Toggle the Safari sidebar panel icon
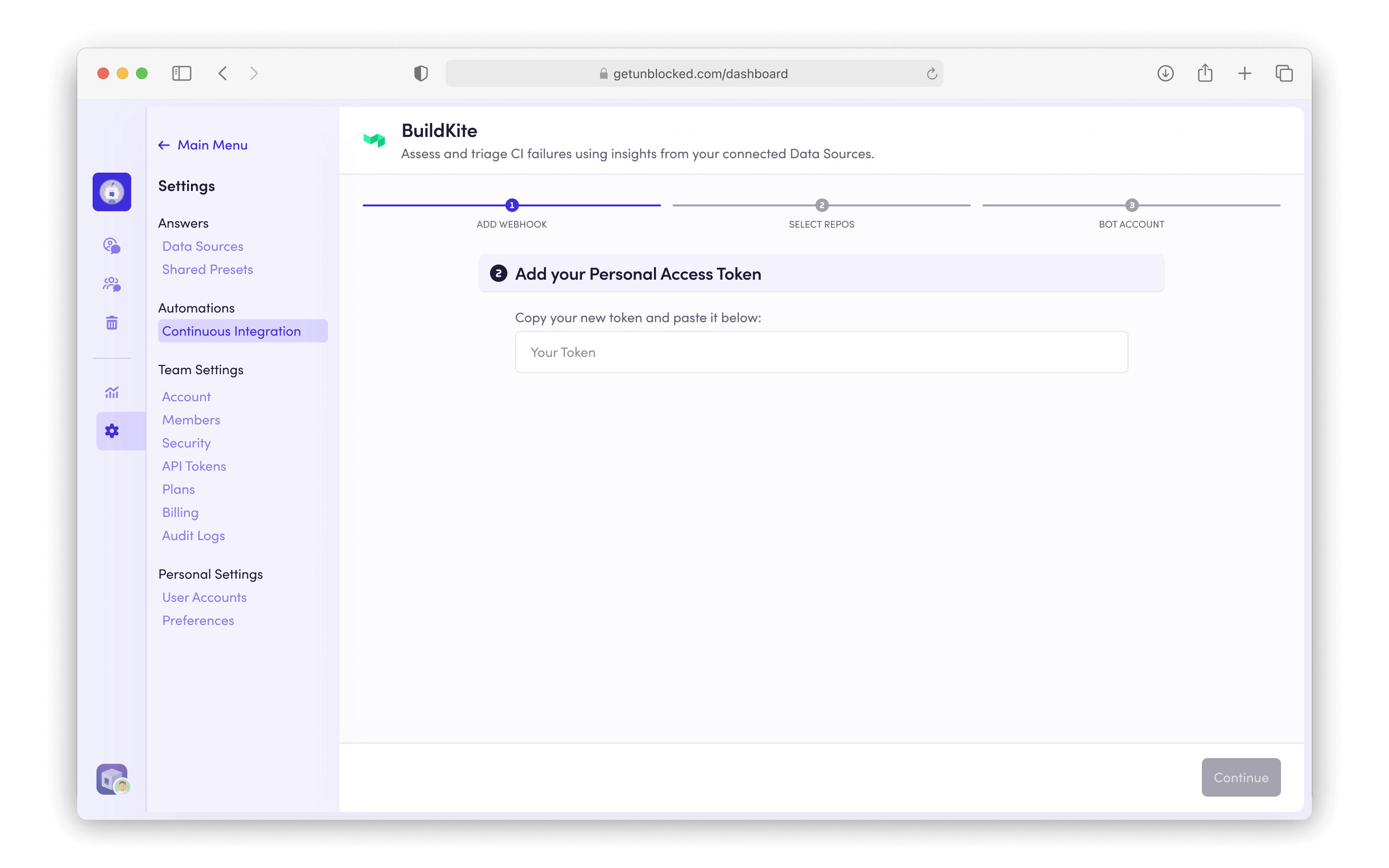 click(x=181, y=73)
